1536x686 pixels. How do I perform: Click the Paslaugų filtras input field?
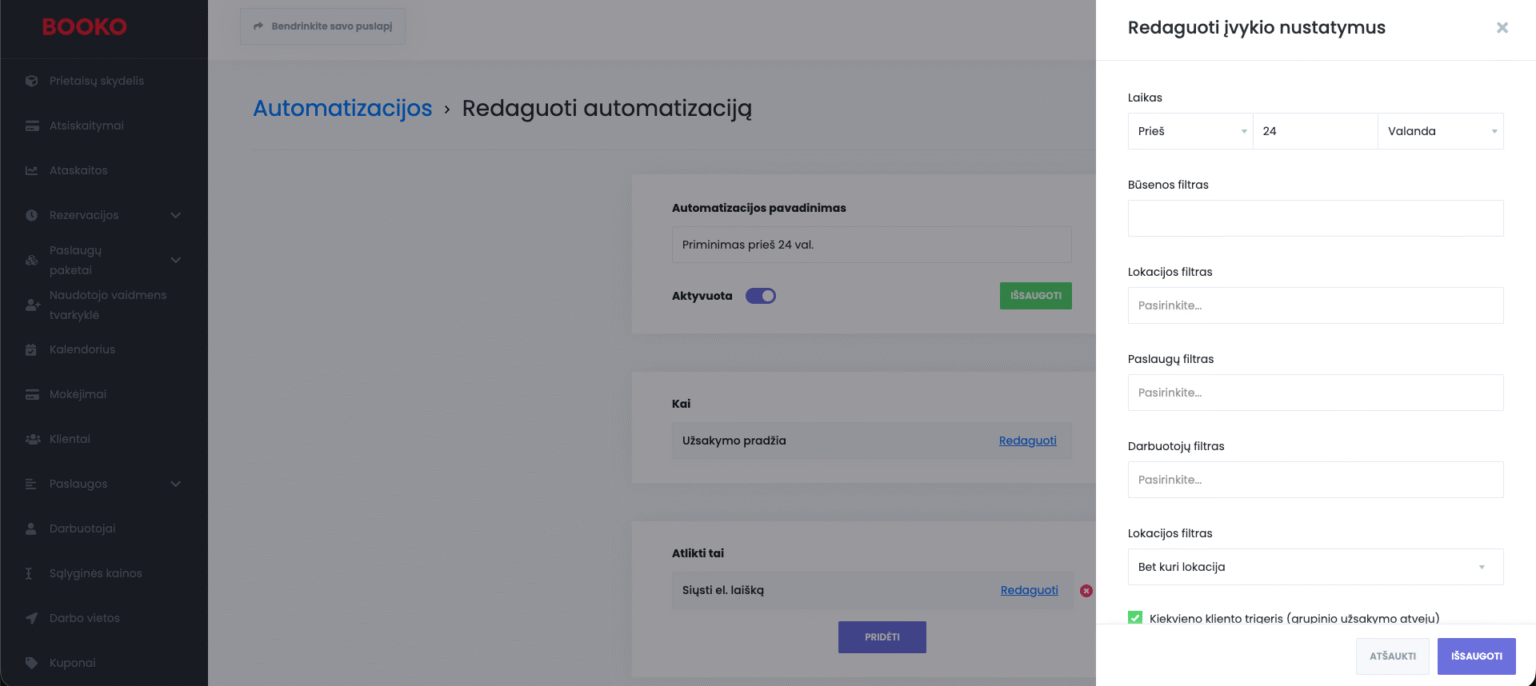click(x=1315, y=393)
